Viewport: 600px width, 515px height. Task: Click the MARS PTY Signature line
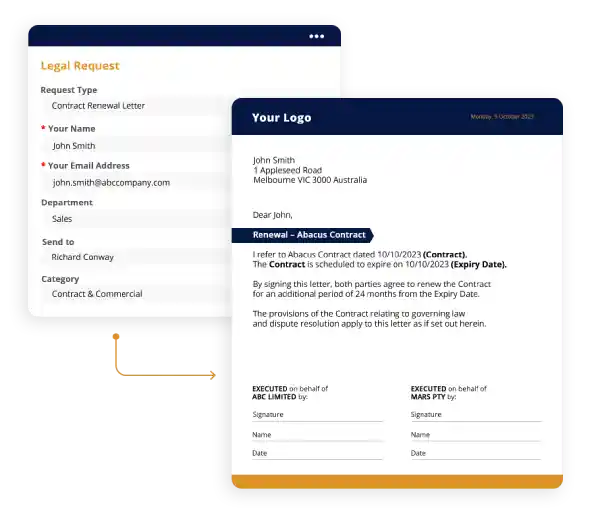click(x=476, y=415)
